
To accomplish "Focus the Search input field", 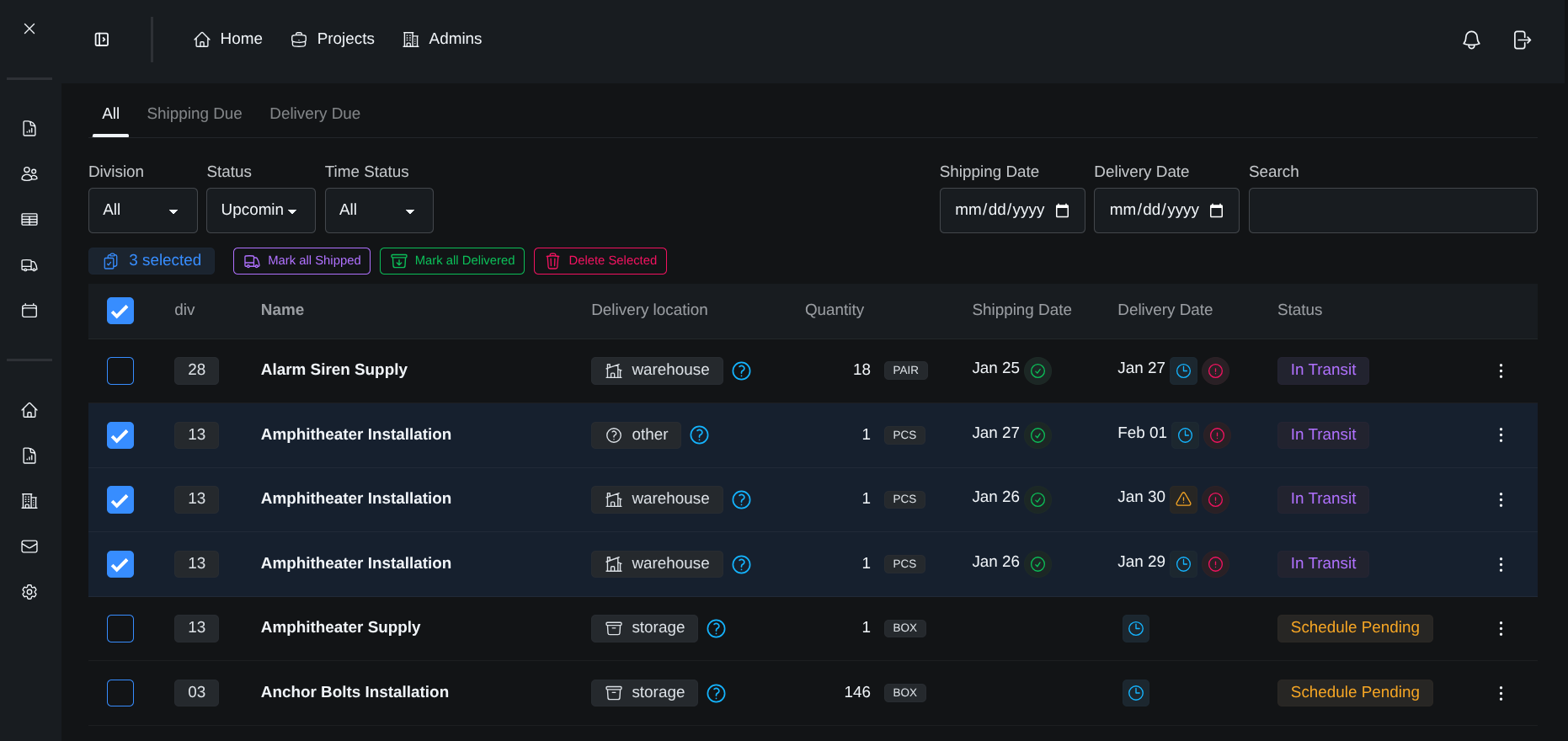I will click(x=1392, y=211).
